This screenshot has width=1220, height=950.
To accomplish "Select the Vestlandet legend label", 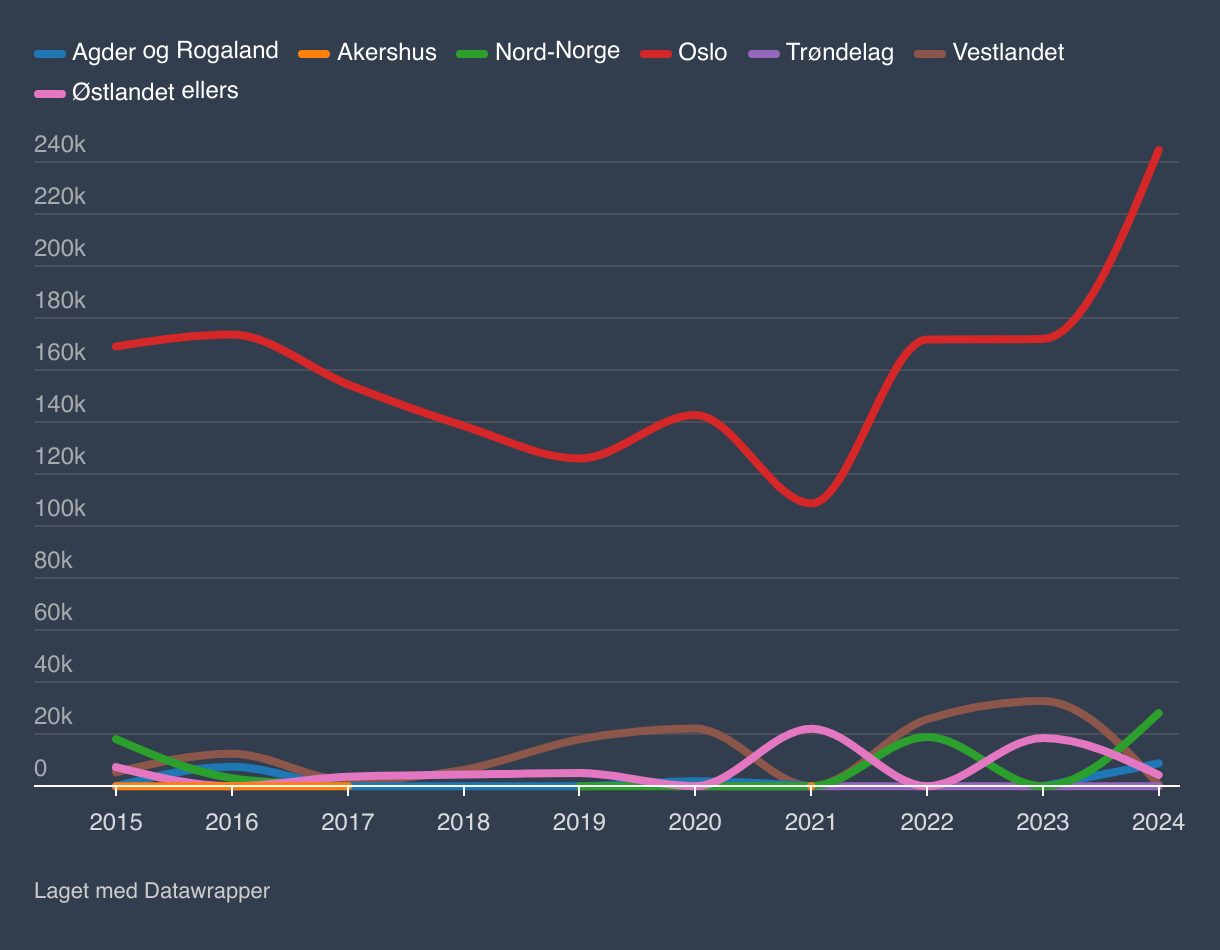I will point(1008,52).
